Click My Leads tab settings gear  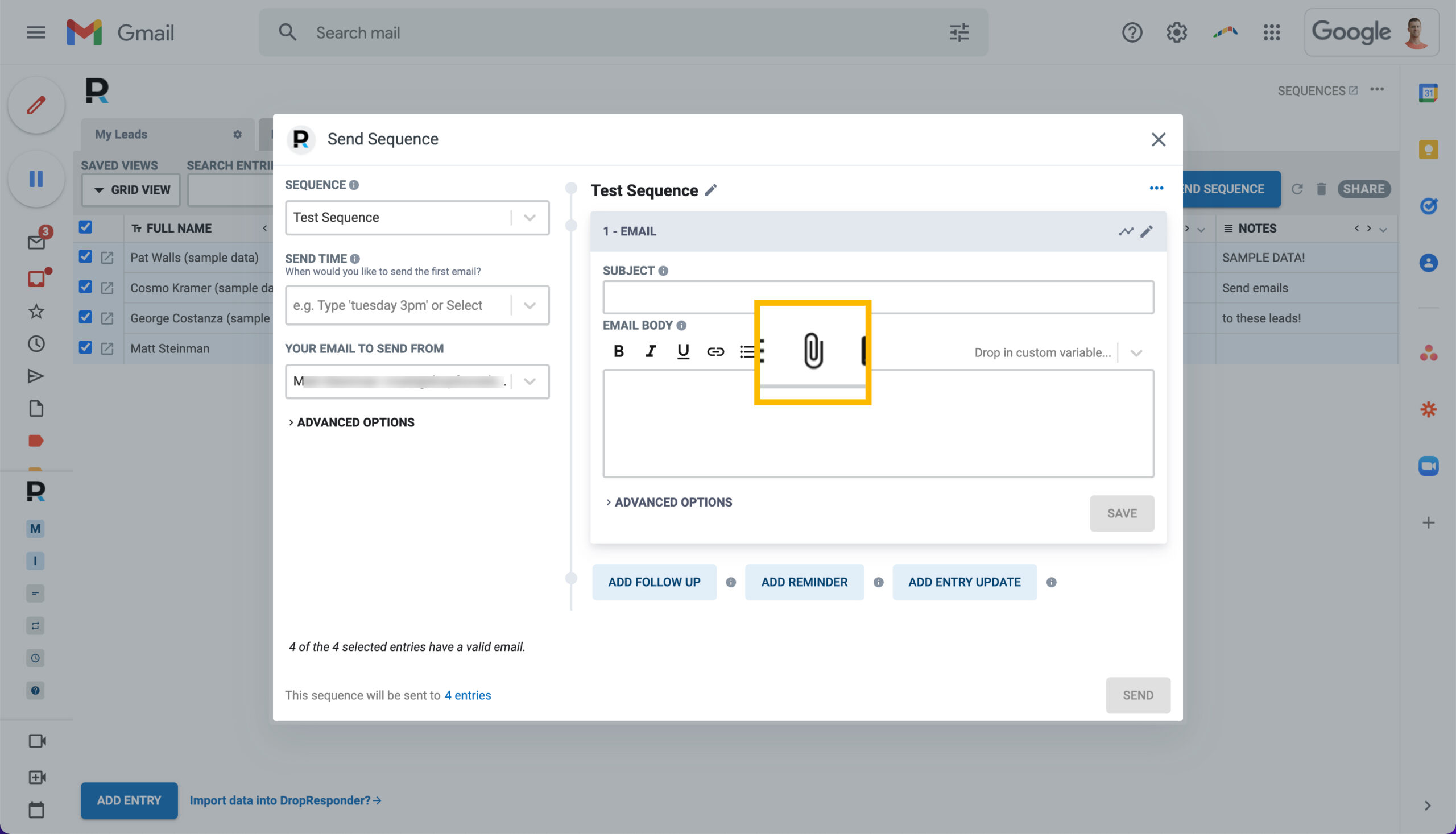click(237, 135)
